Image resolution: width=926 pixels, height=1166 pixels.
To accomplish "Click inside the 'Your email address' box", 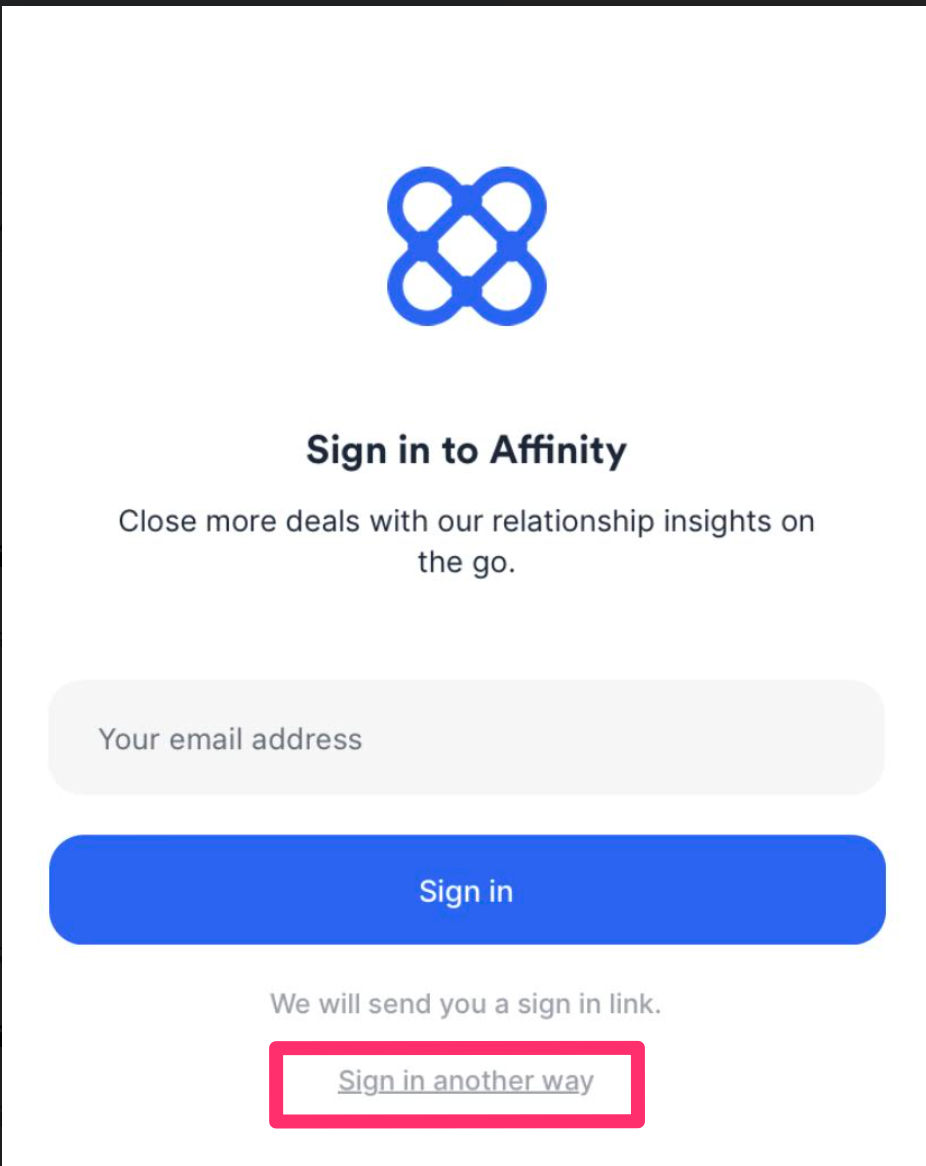I will [466, 738].
